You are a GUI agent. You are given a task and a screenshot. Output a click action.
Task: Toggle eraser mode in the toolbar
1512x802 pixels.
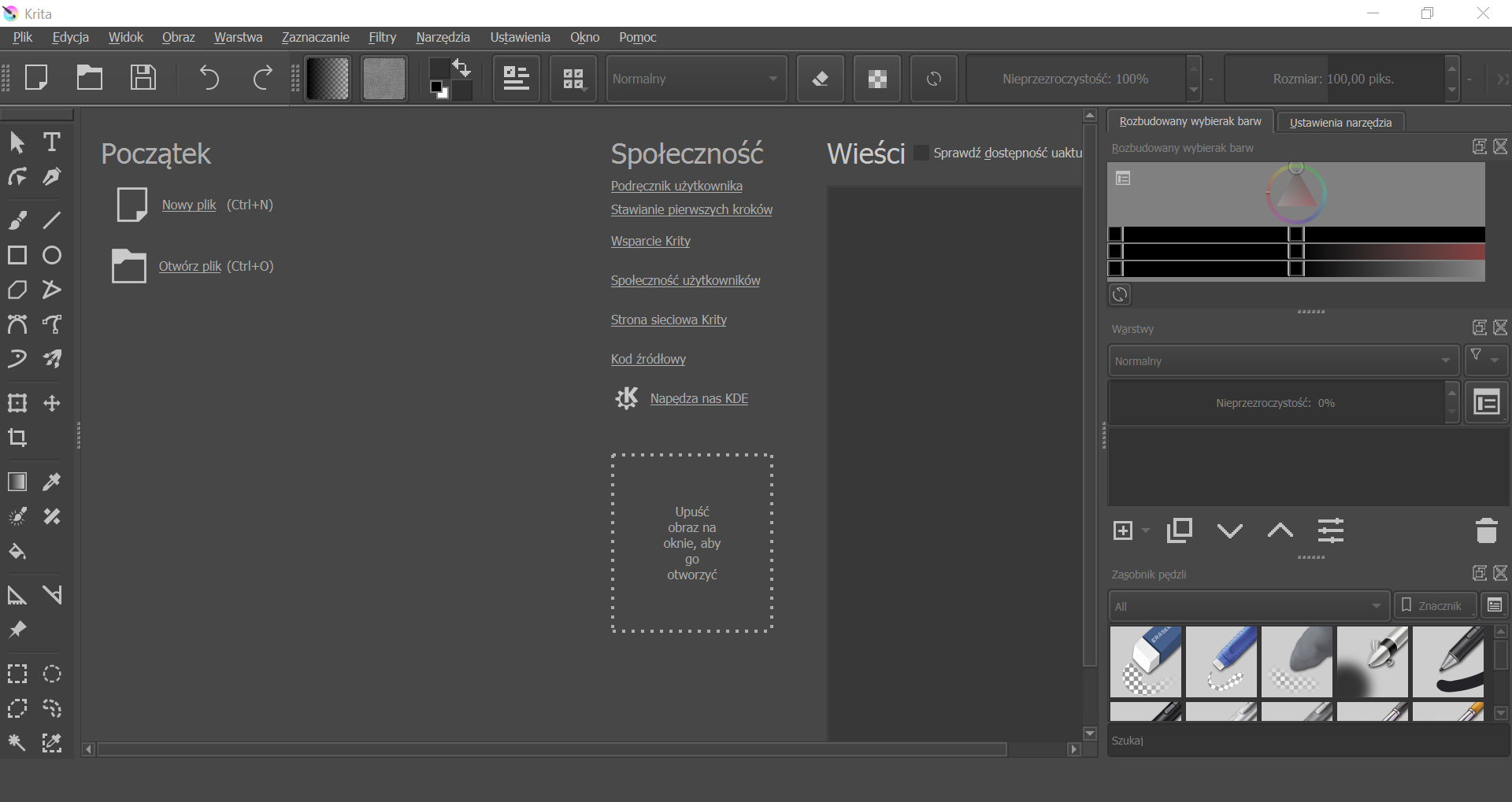[x=820, y=79]
